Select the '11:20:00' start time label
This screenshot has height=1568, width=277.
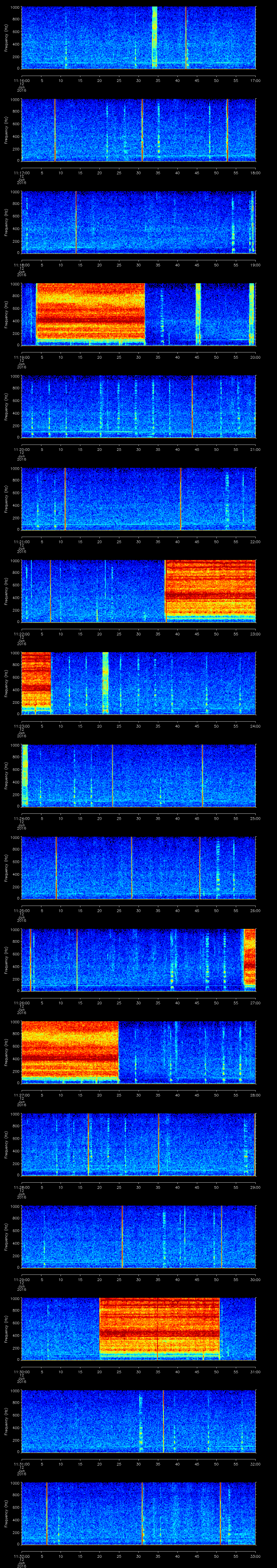[21, 449]
